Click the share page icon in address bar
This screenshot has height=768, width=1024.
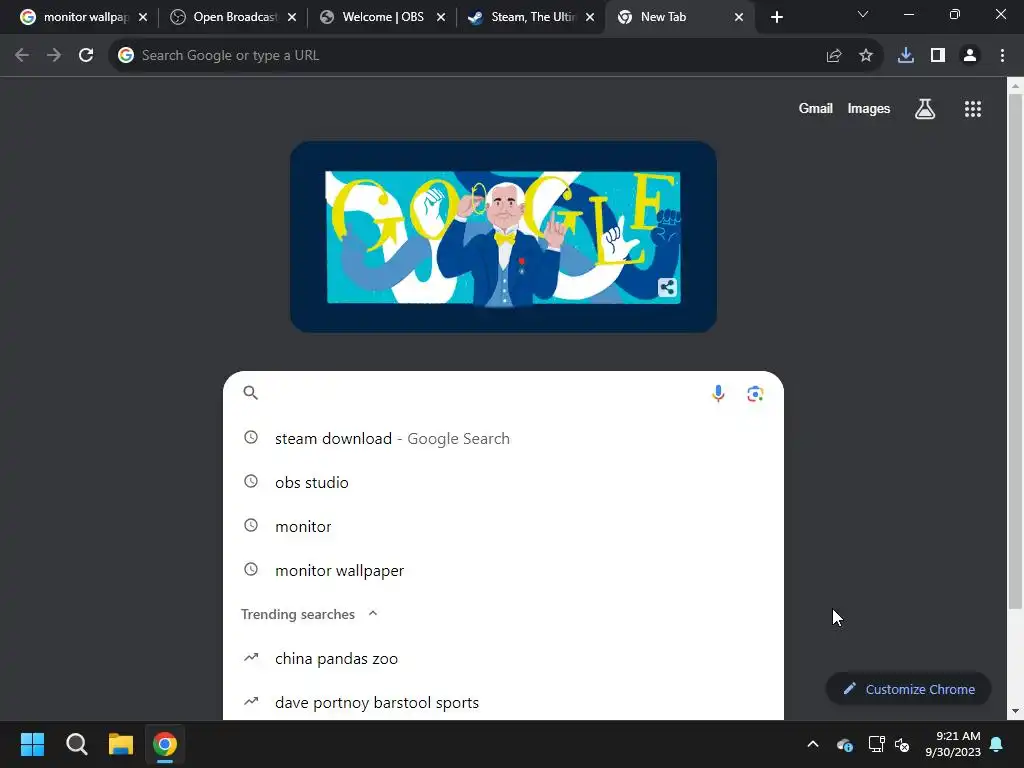(833, 56)
